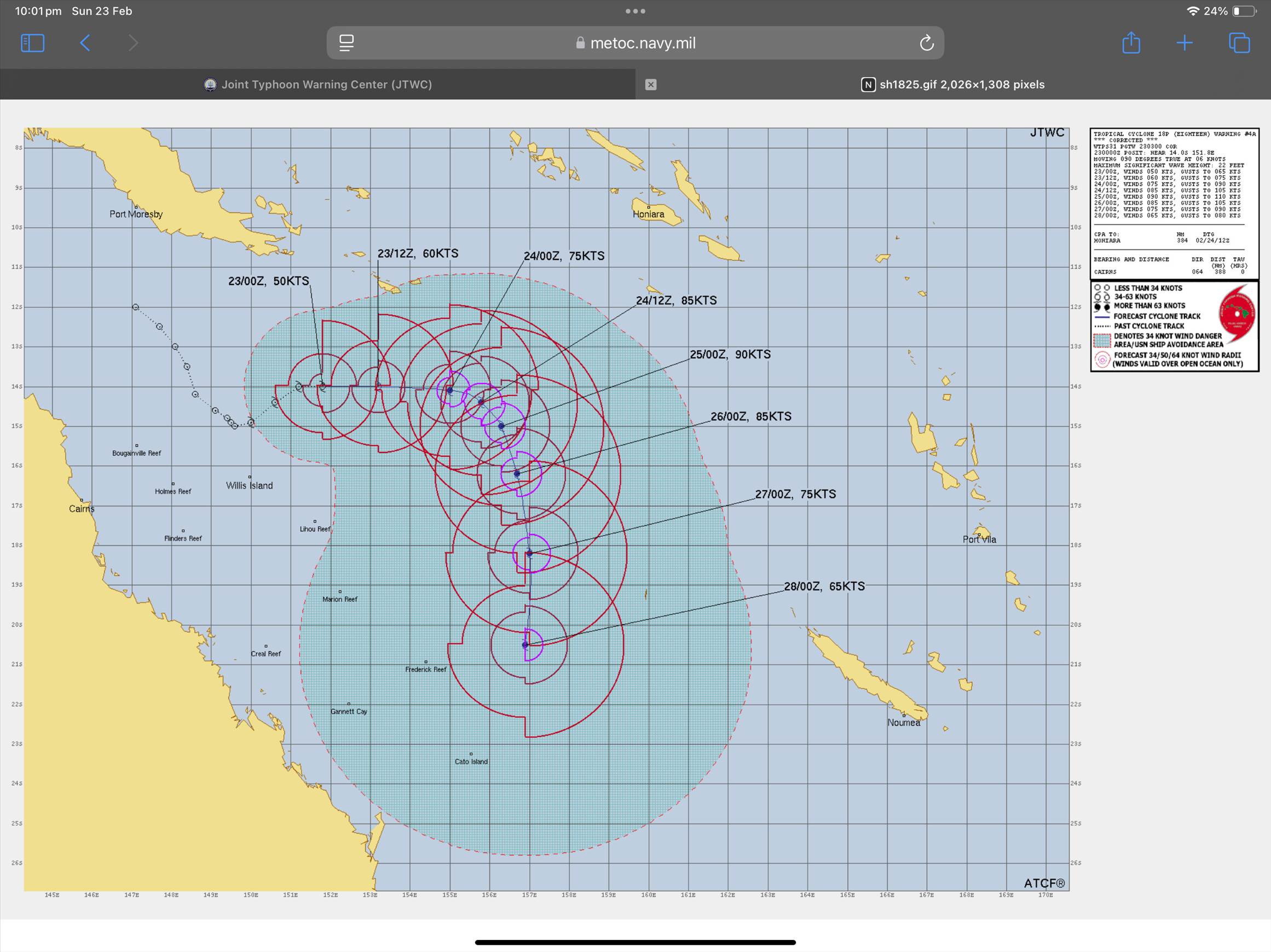
Task: Select the sh1825.gif tab
Action: (x=952, y=84)
